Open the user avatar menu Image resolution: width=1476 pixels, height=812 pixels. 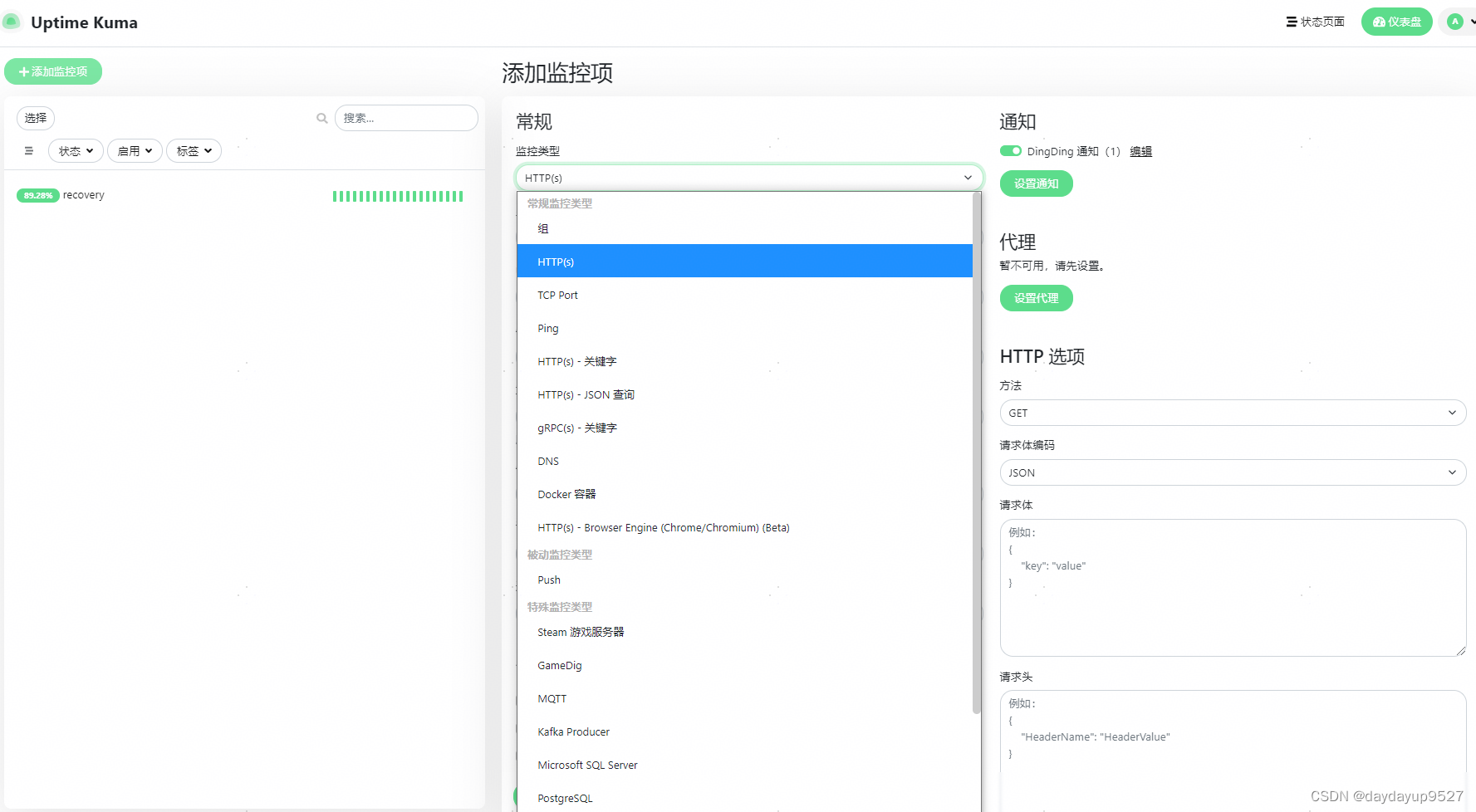tap(1459, 22)
